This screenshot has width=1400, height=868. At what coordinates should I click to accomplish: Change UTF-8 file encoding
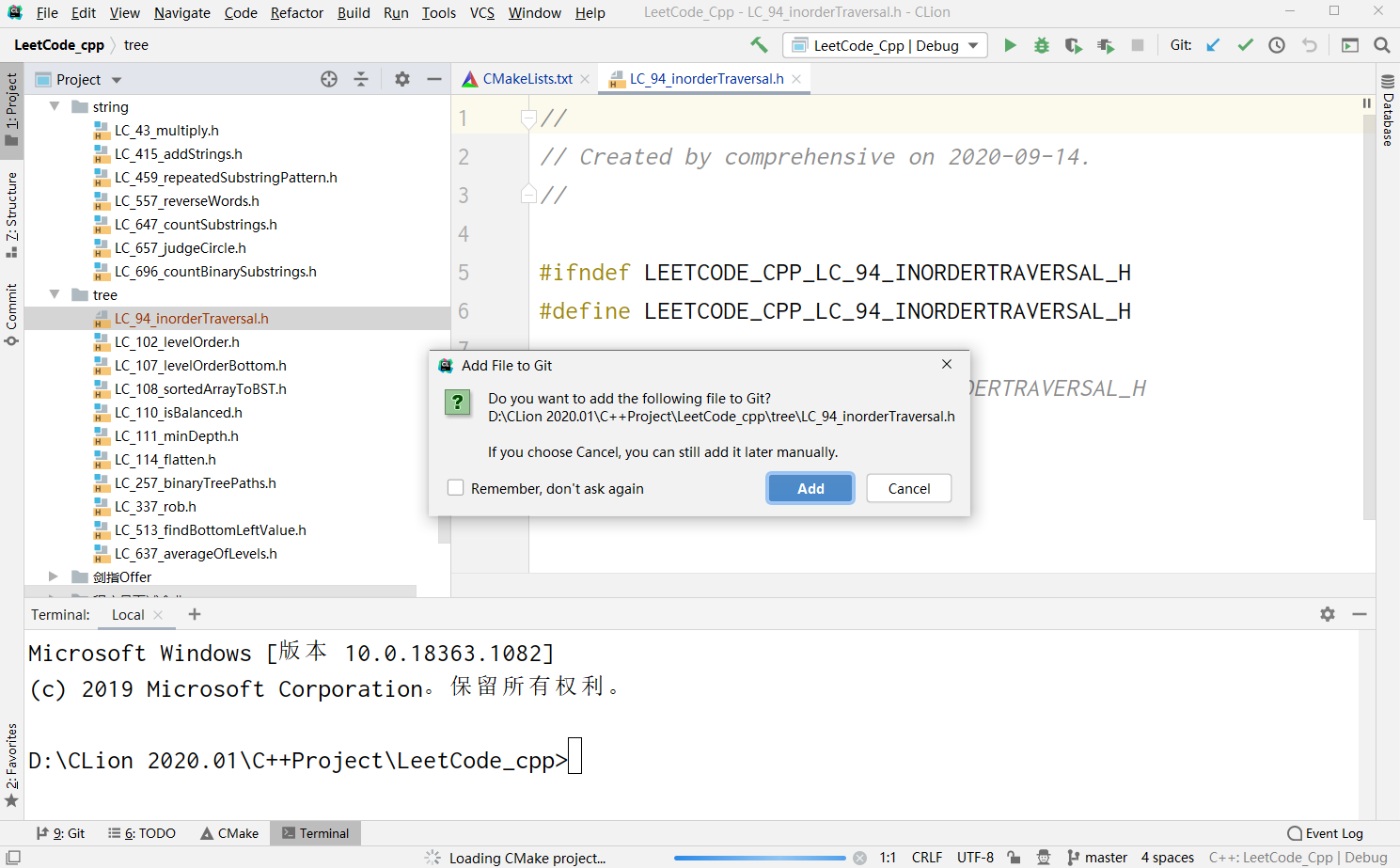coord(975,858)
